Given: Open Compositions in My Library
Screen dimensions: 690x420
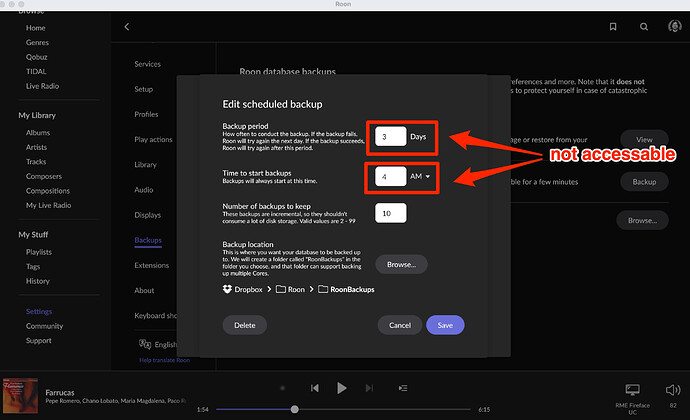Looking at the screenshot, I should click(x=48, y=191).
